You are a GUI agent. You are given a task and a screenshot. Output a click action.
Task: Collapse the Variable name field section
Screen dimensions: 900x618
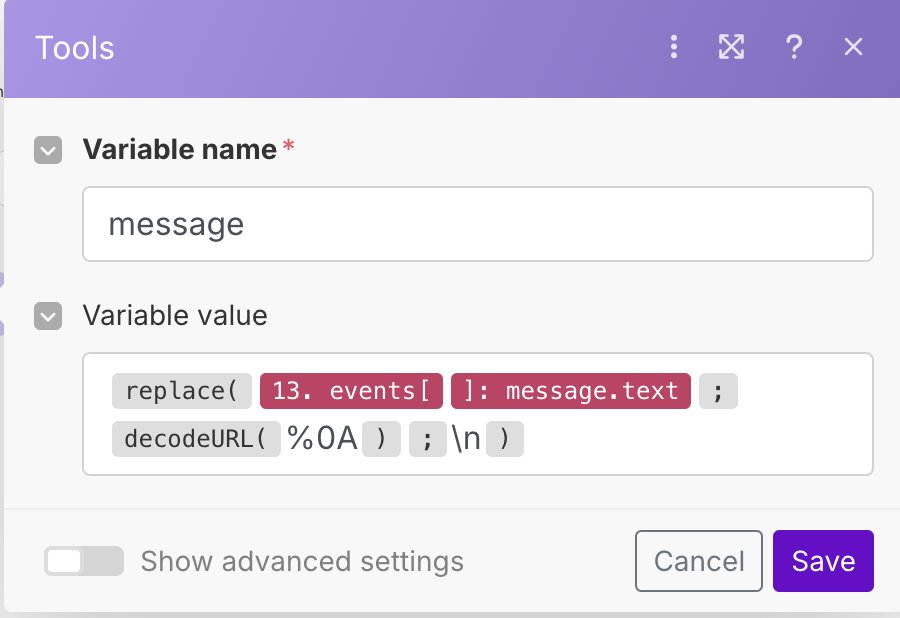(x=48, y=150)
